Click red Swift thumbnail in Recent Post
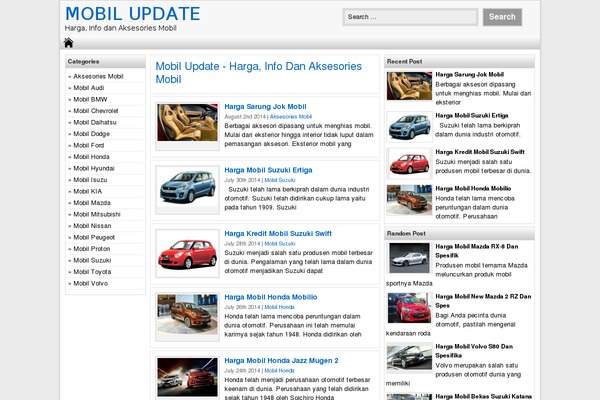The height and width of the screenshot is (400, 600). click(x=409, y=163)
